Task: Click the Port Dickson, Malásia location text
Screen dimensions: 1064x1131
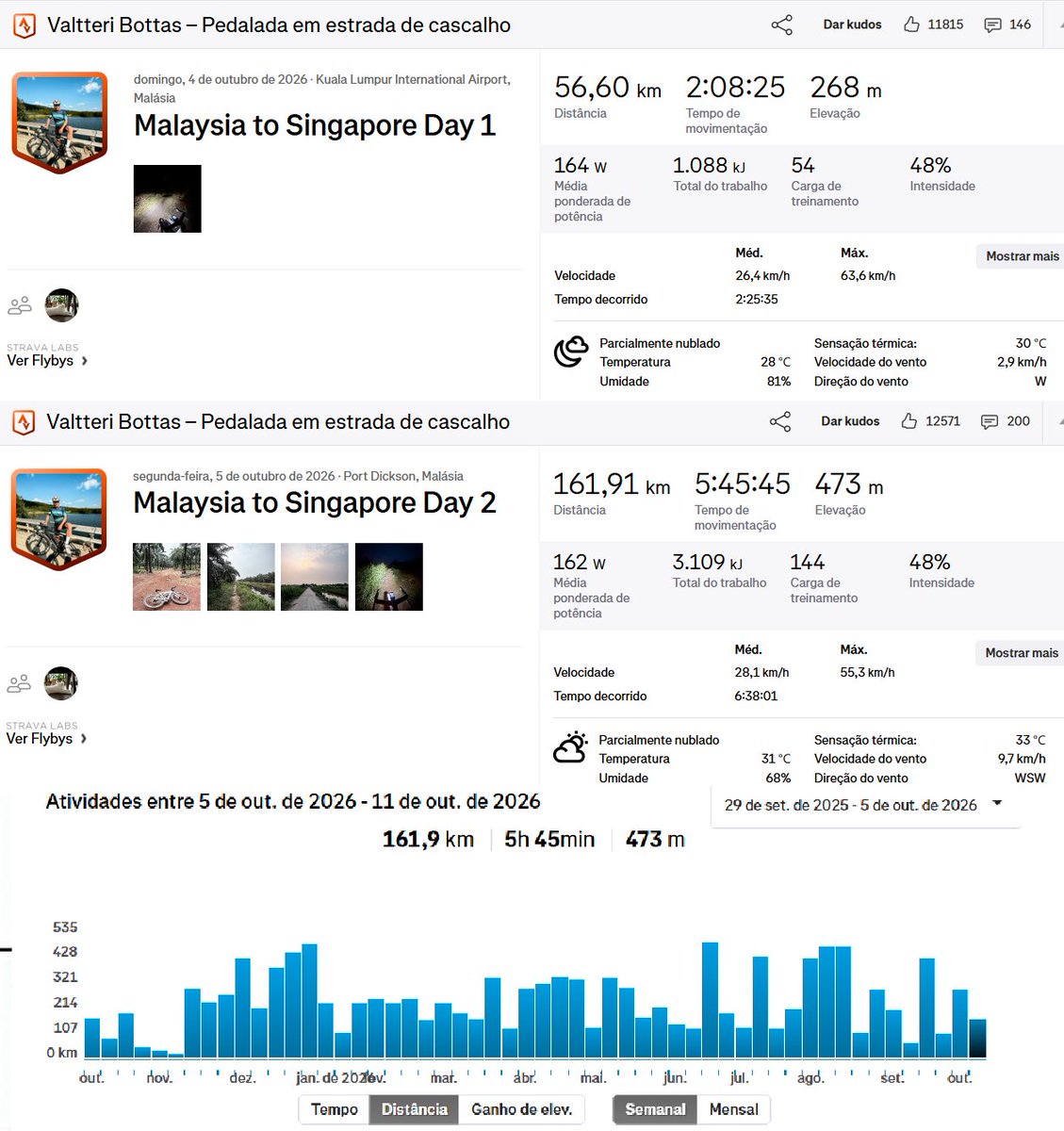Action: [403, 477]
